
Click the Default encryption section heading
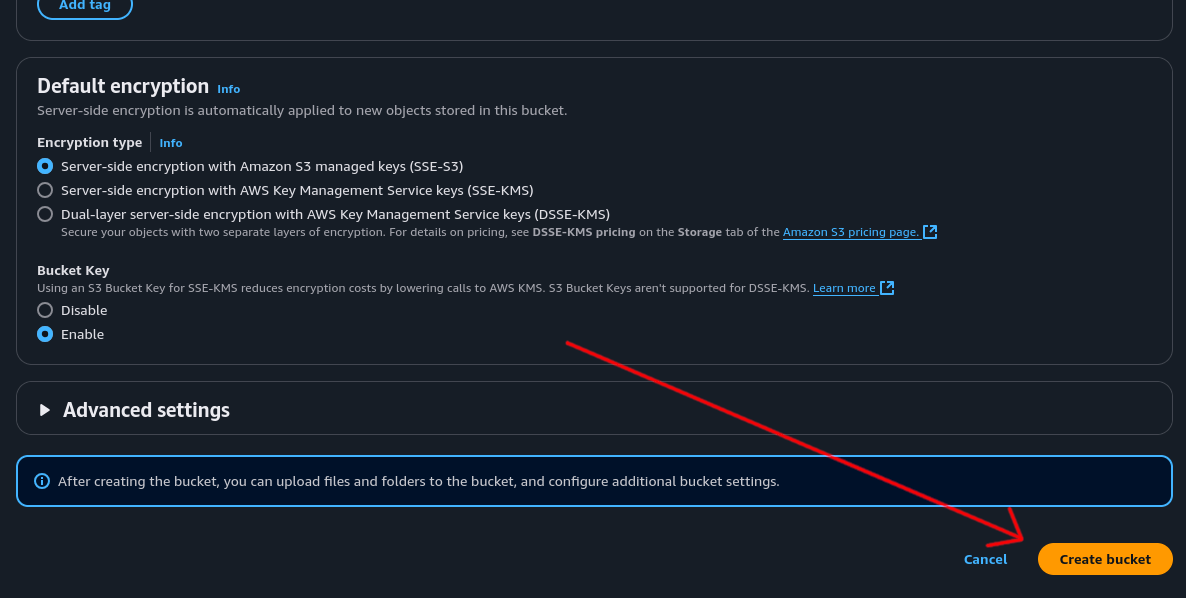coord(123,86)
